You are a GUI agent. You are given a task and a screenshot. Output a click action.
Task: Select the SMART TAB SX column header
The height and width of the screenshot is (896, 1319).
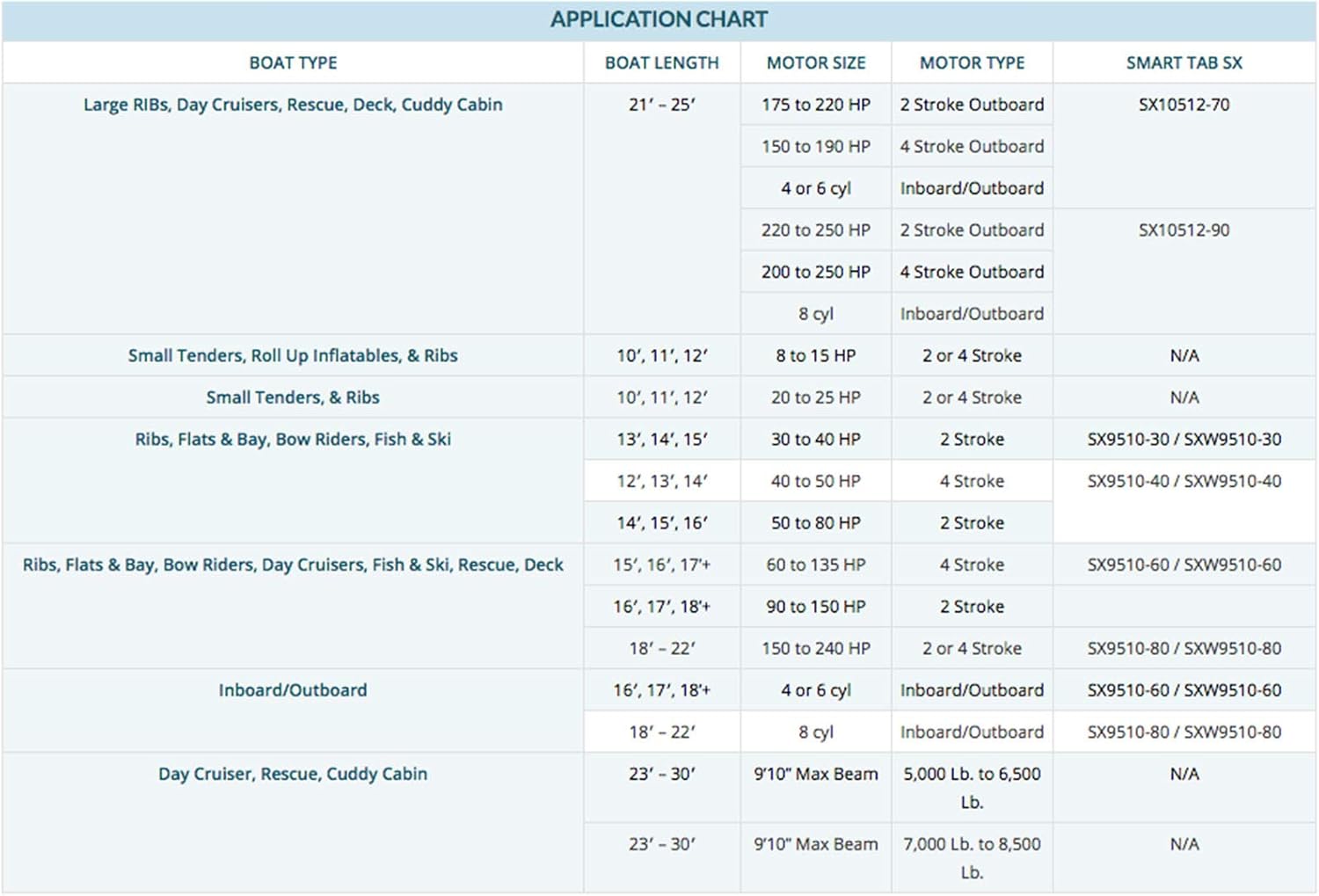click(1184, 63)
